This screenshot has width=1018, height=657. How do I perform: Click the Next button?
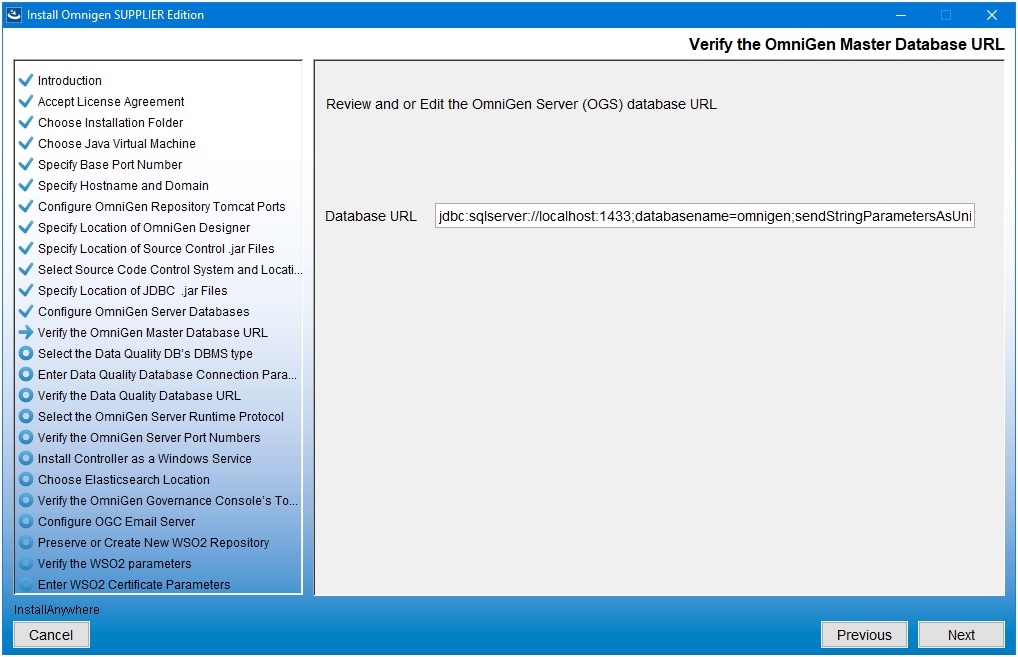click(x=961, y=635)
